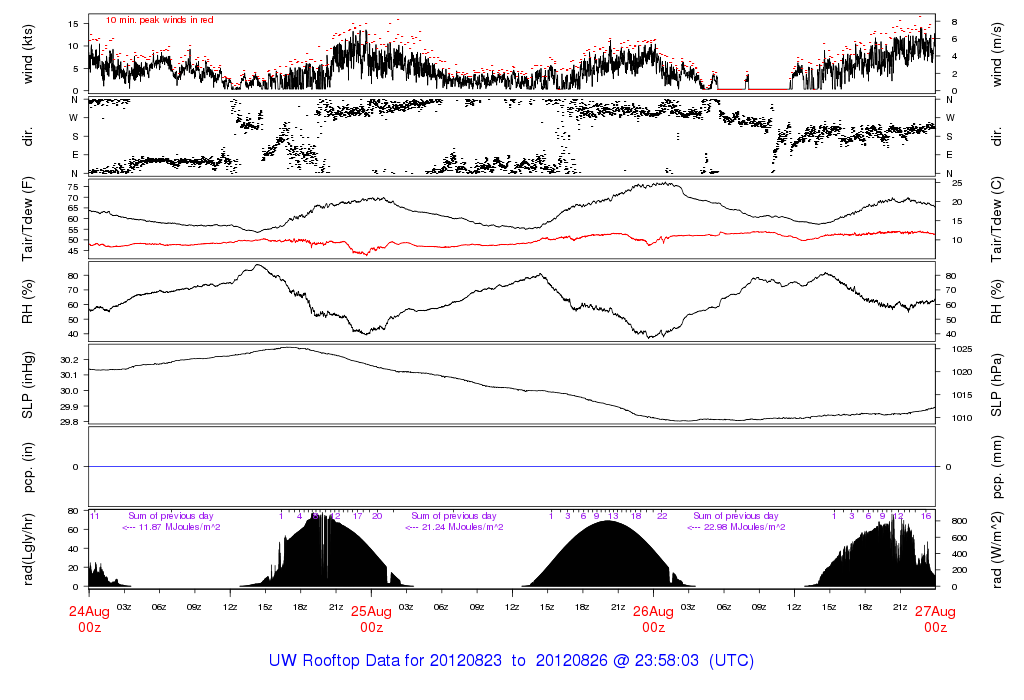Click the 22.98 MJoules/m^2 daily sum text
This screenshot has width=1024, height=700.
(x=735, y=527)
